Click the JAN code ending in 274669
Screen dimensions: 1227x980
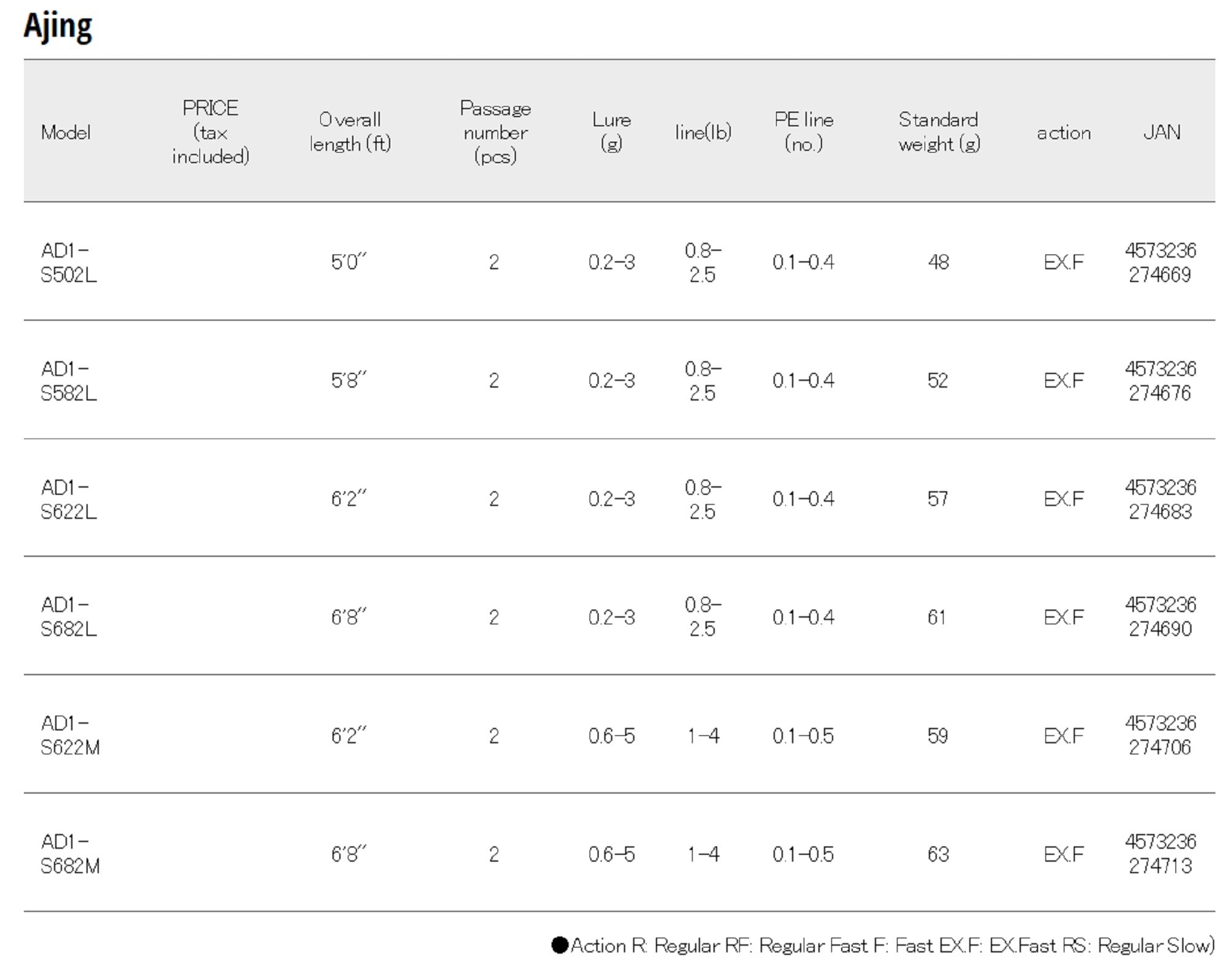click(1160, 262)
